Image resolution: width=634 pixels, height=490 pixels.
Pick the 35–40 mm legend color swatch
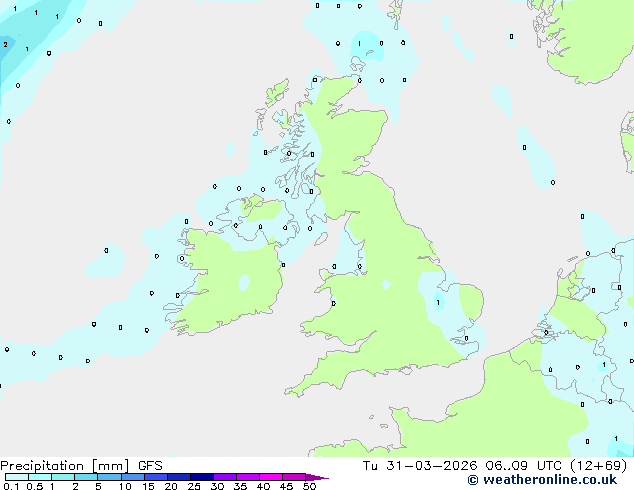[248, 477]
